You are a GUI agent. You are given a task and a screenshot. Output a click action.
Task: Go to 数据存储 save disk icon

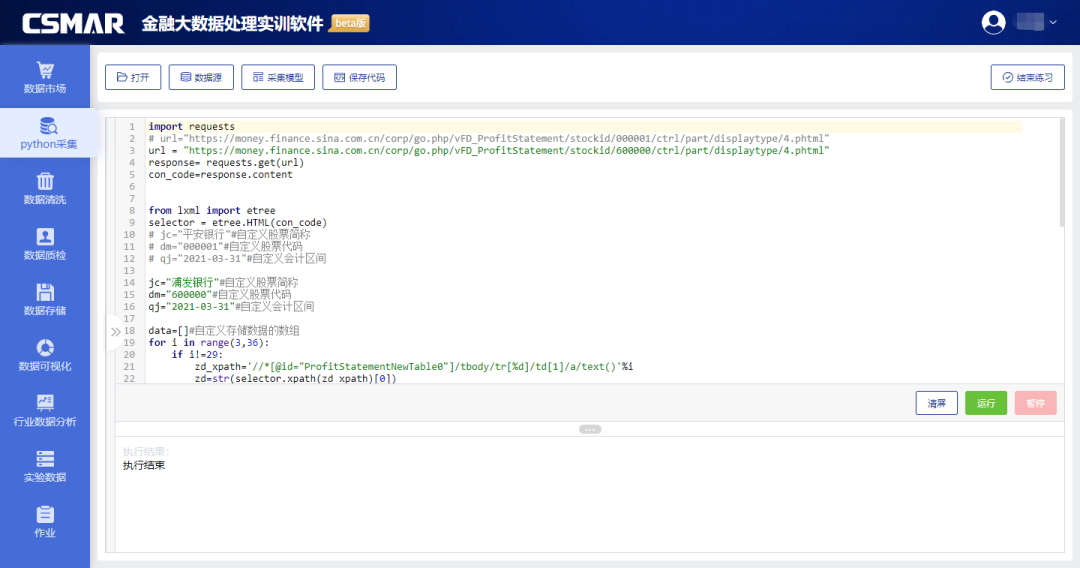tap(45, 292)
